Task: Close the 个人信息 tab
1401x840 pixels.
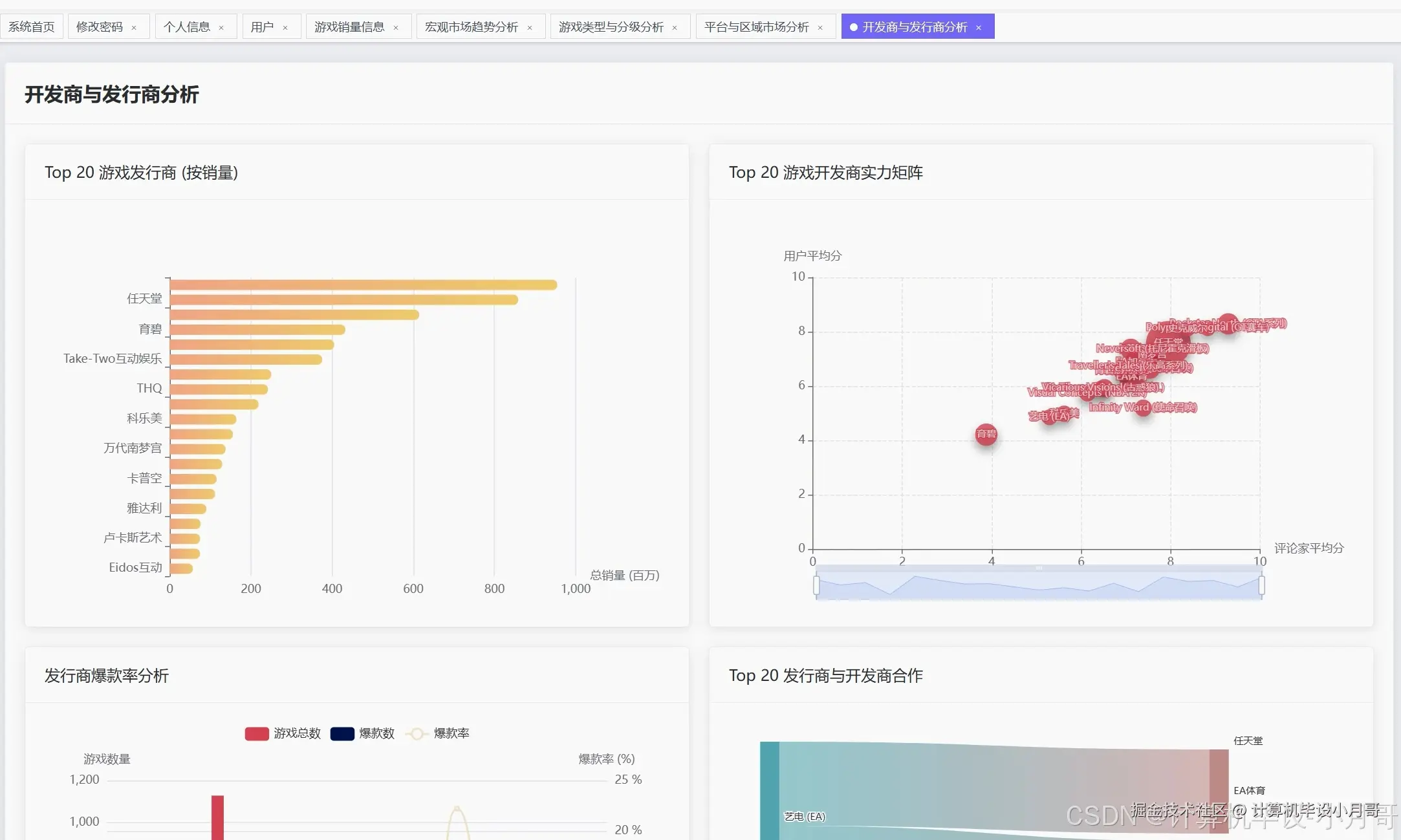Action: coord(221,28)
